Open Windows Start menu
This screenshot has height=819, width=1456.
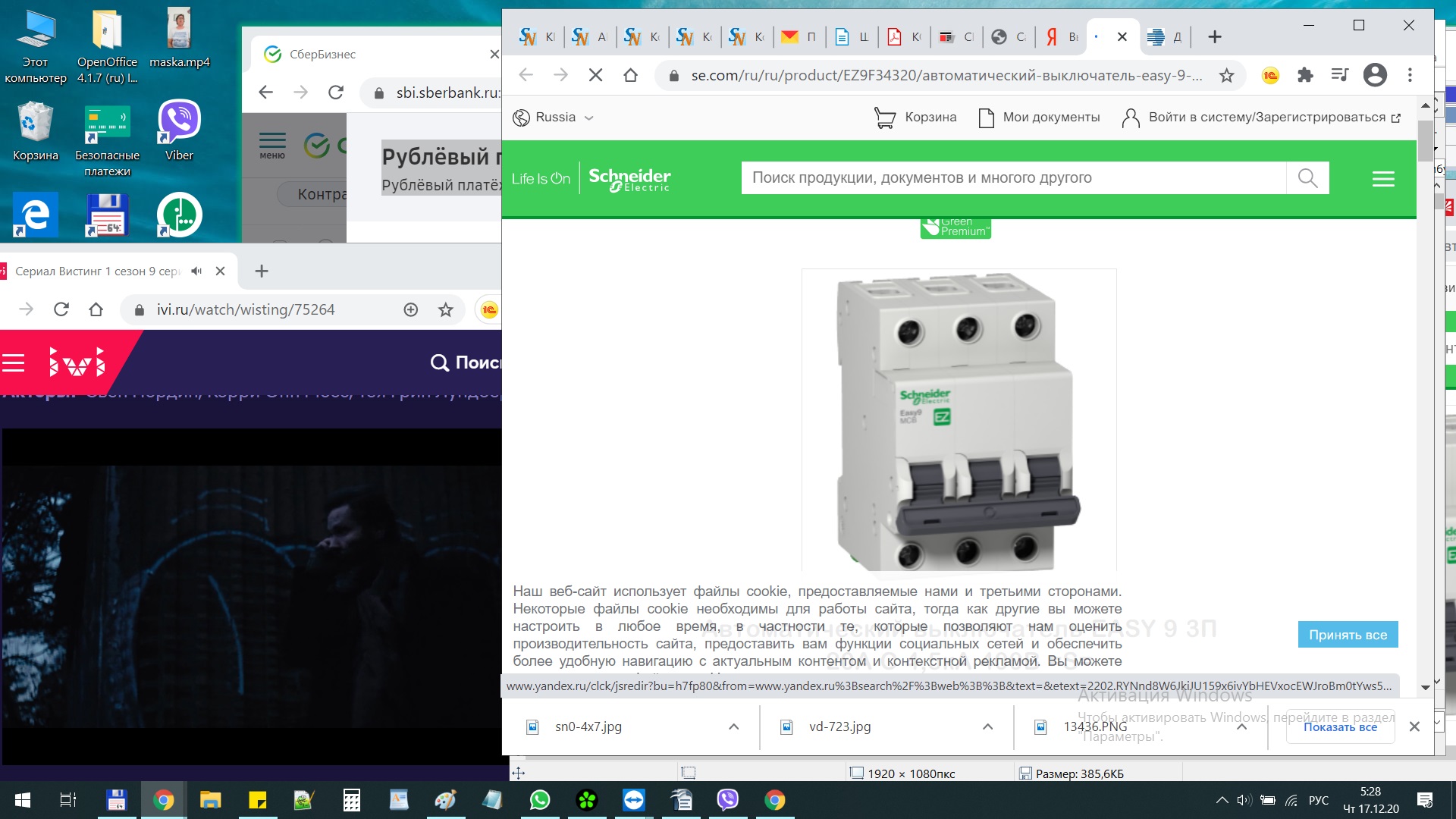pos(23,800)
